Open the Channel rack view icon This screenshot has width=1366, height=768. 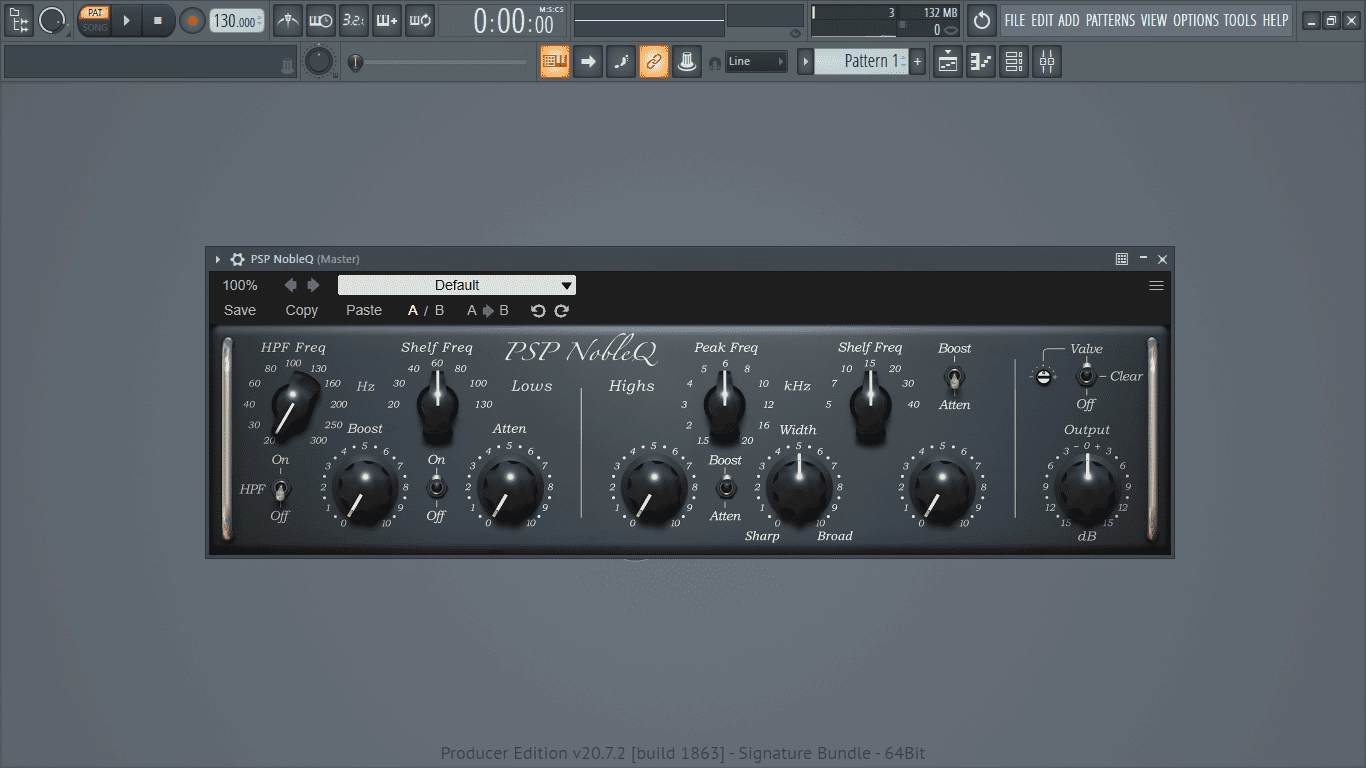pos(1014,62)
